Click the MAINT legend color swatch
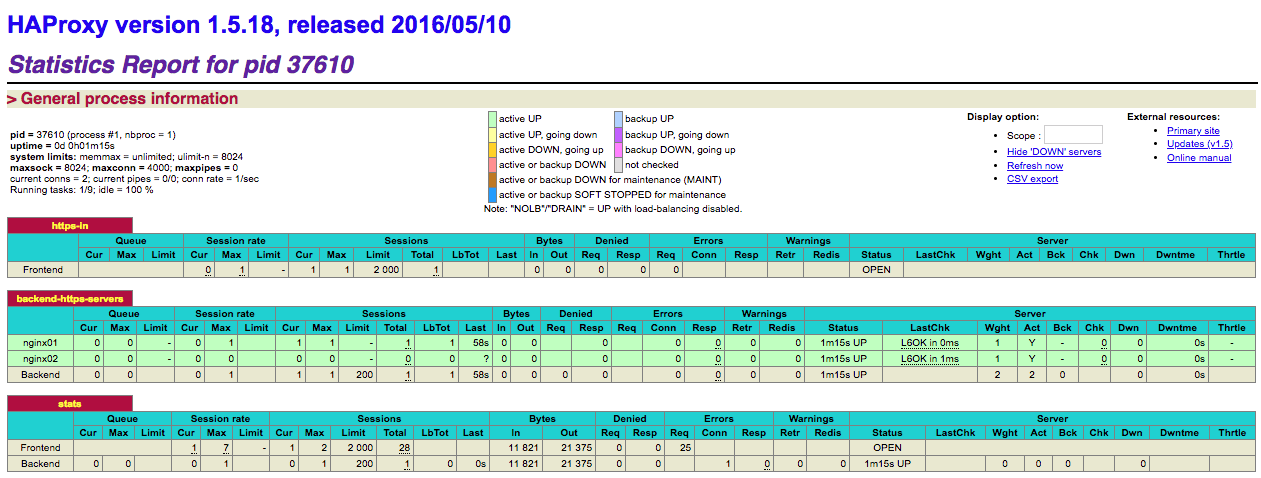Image resolution: width=1261 pixels, height=478 pixels. click(x=492, y=179)
